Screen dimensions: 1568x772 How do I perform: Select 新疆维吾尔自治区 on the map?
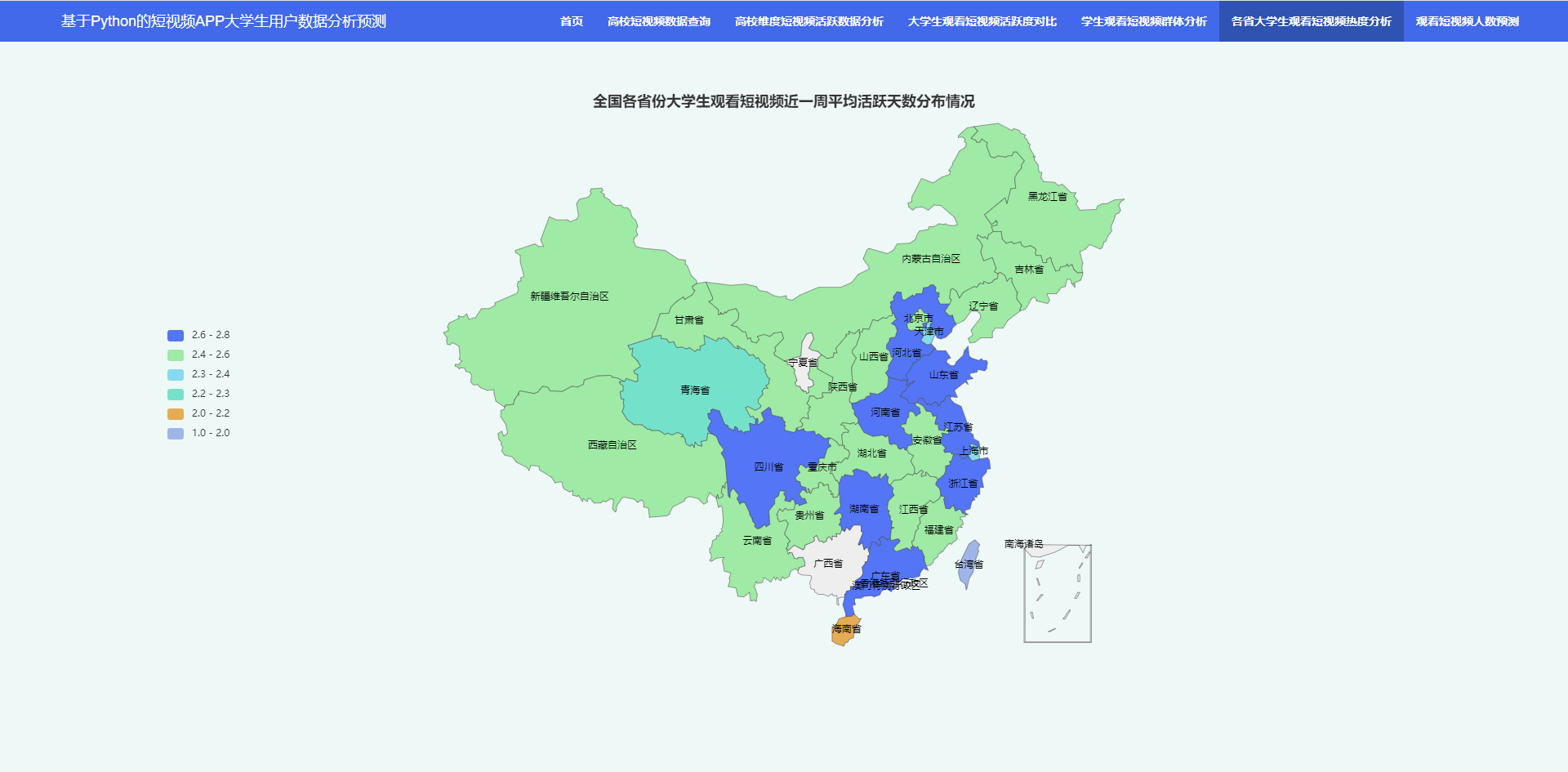click(569, 297)
